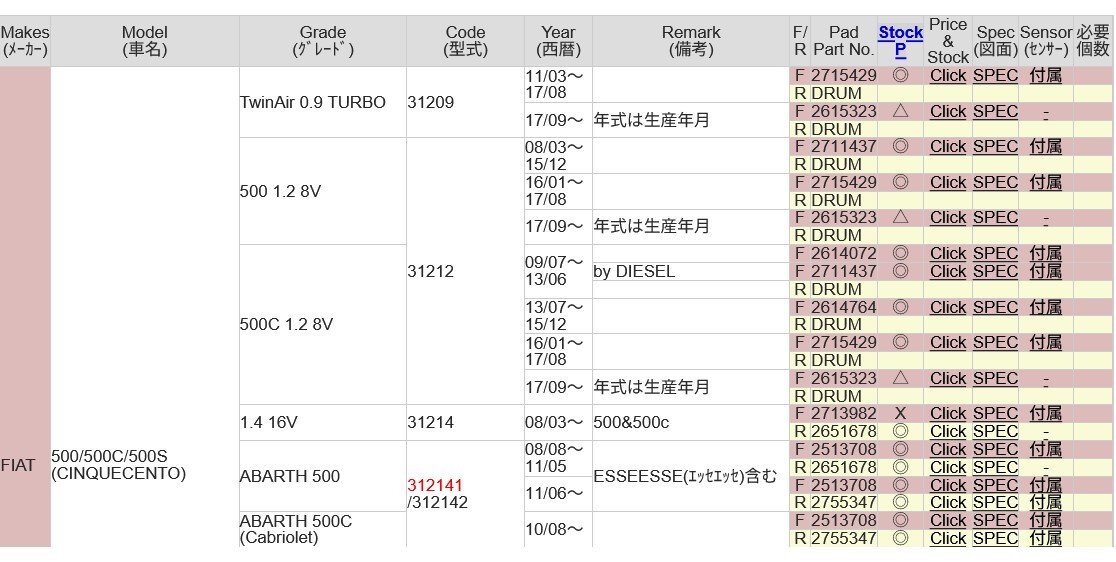Image resolution: width=1116 pixels, height=562 pixels.
Task: Select the Sensor column header
Action: 1046,41
